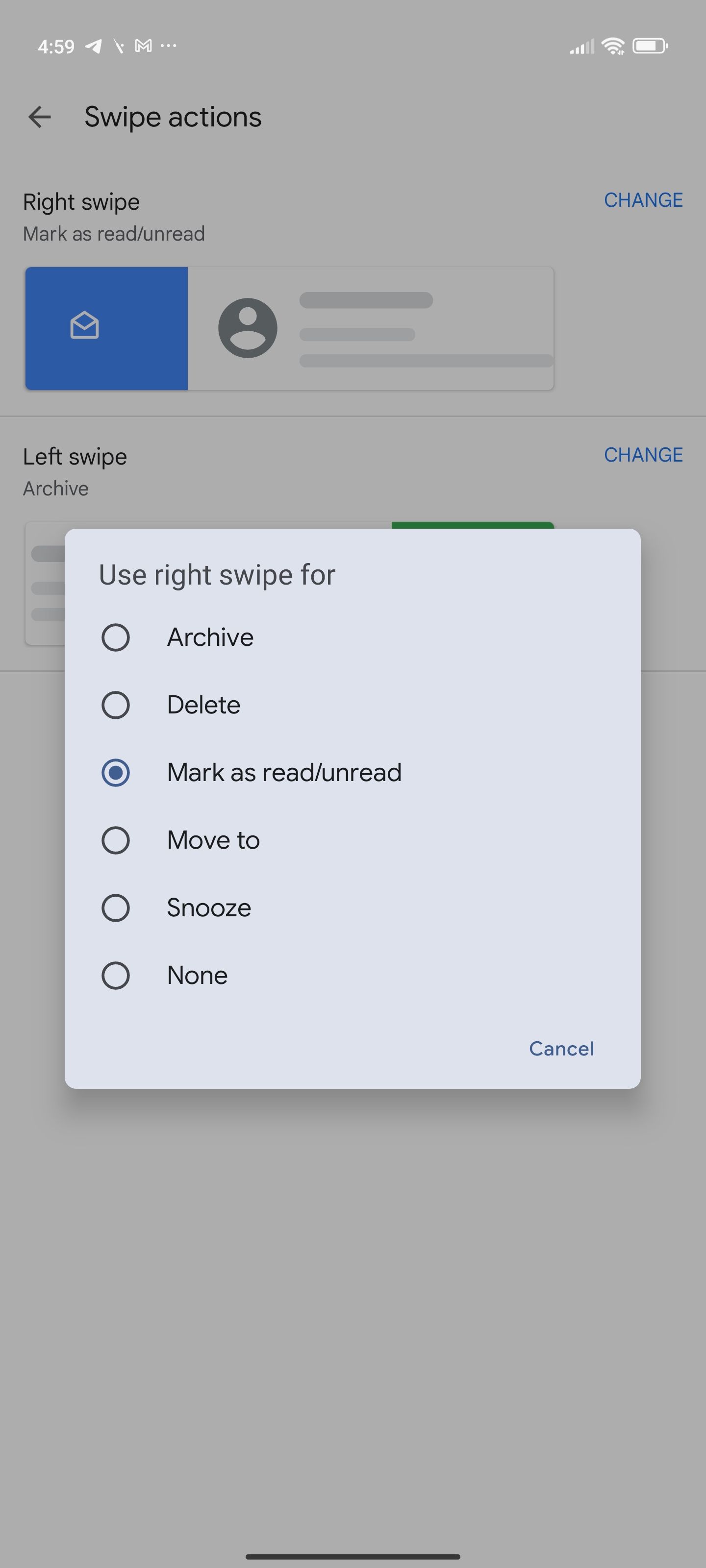Image resolution: width=706 pixels, height=1568 pixels.
Task: Tap the open envelope icon in preview
Action: click(x=84, y=326)
